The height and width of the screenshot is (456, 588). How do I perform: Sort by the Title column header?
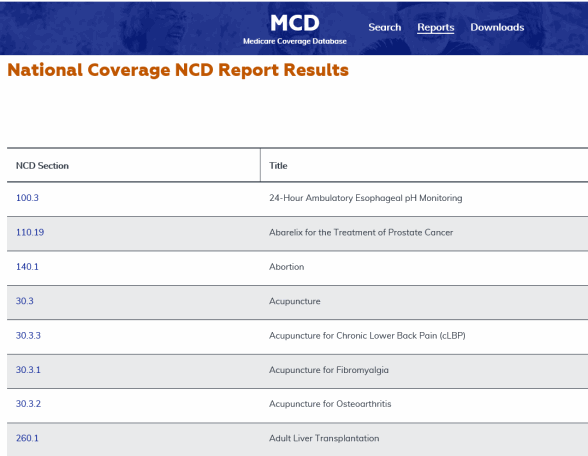coord(278,166)
